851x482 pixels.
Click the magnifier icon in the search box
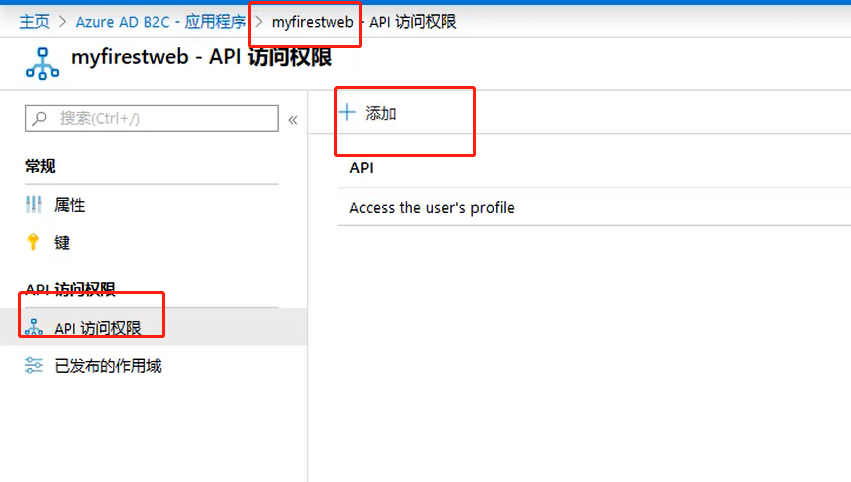point(40,118)
